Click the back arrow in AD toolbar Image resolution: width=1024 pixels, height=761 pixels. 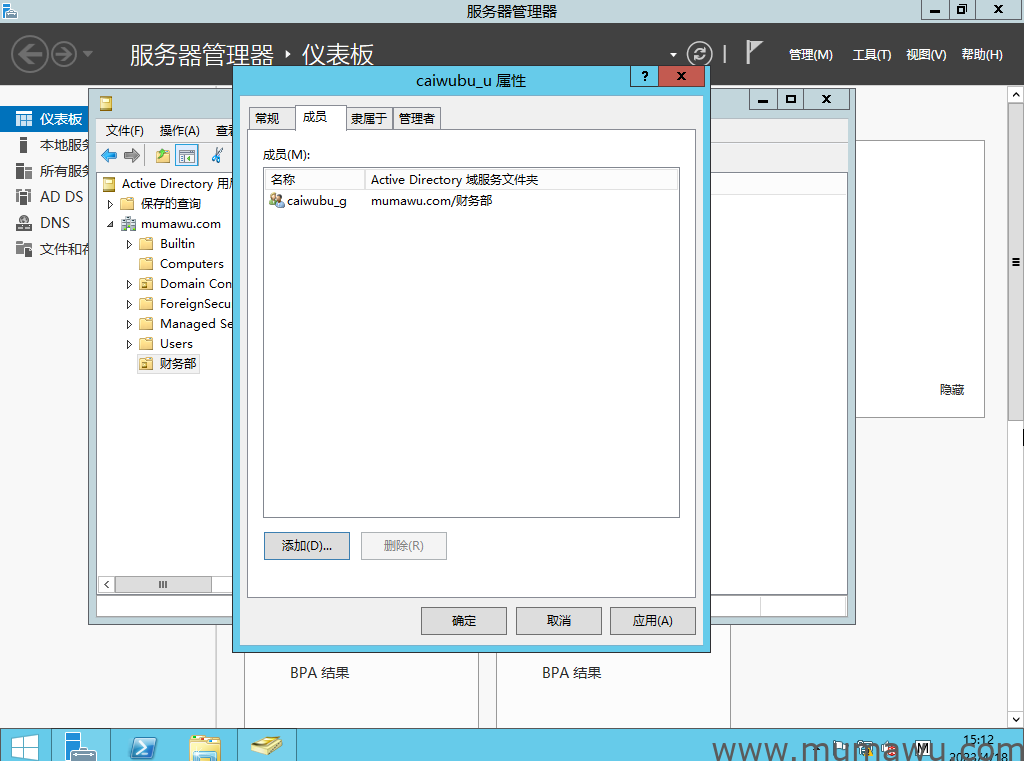pos(109,155)
